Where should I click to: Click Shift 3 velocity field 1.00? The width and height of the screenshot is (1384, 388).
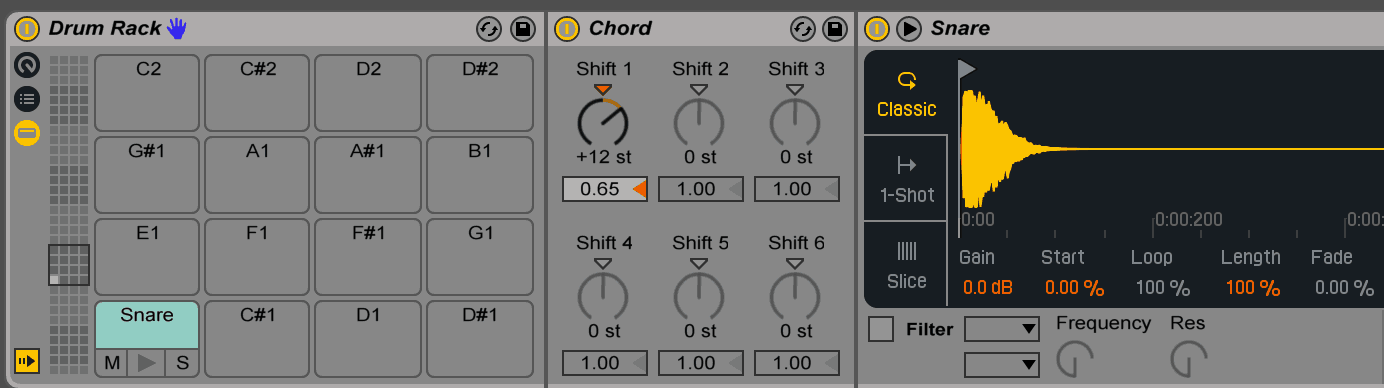coord(796,189)
